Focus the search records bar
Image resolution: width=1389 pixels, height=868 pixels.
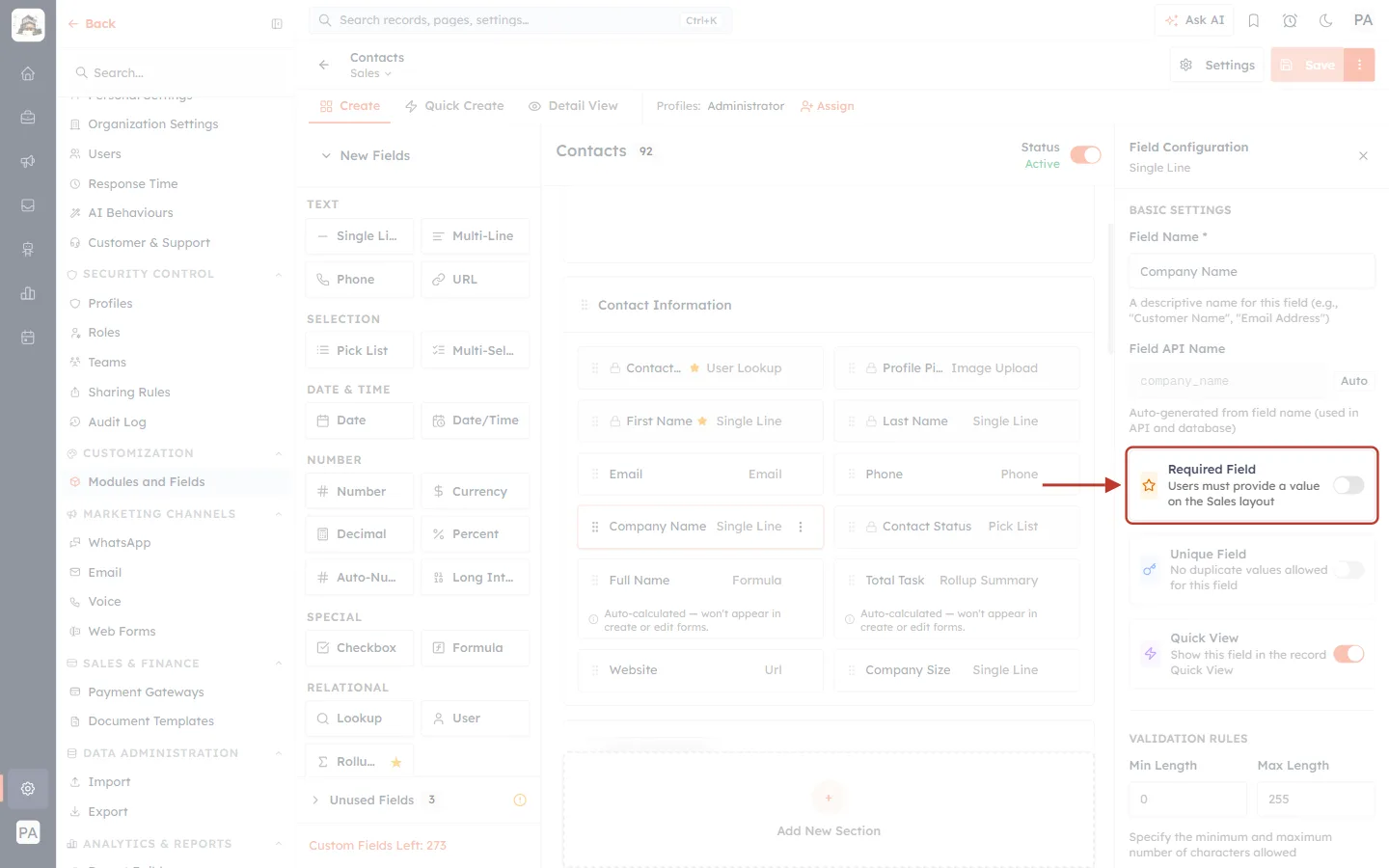click(x=520, y=20)
